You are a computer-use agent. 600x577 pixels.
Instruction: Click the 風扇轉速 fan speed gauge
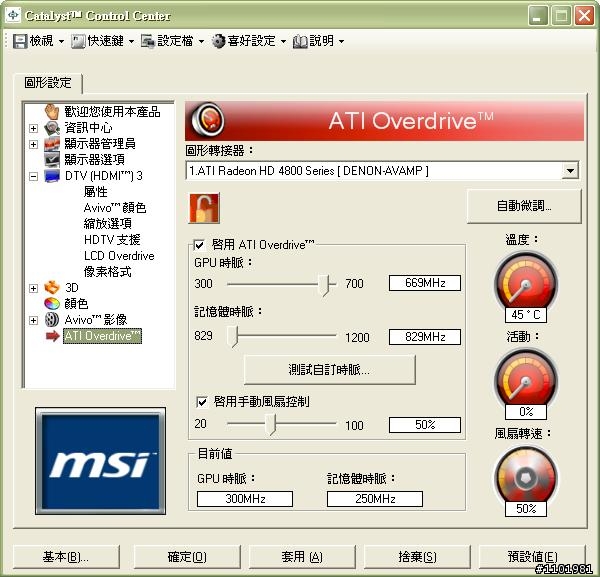[x=526, y=477]
